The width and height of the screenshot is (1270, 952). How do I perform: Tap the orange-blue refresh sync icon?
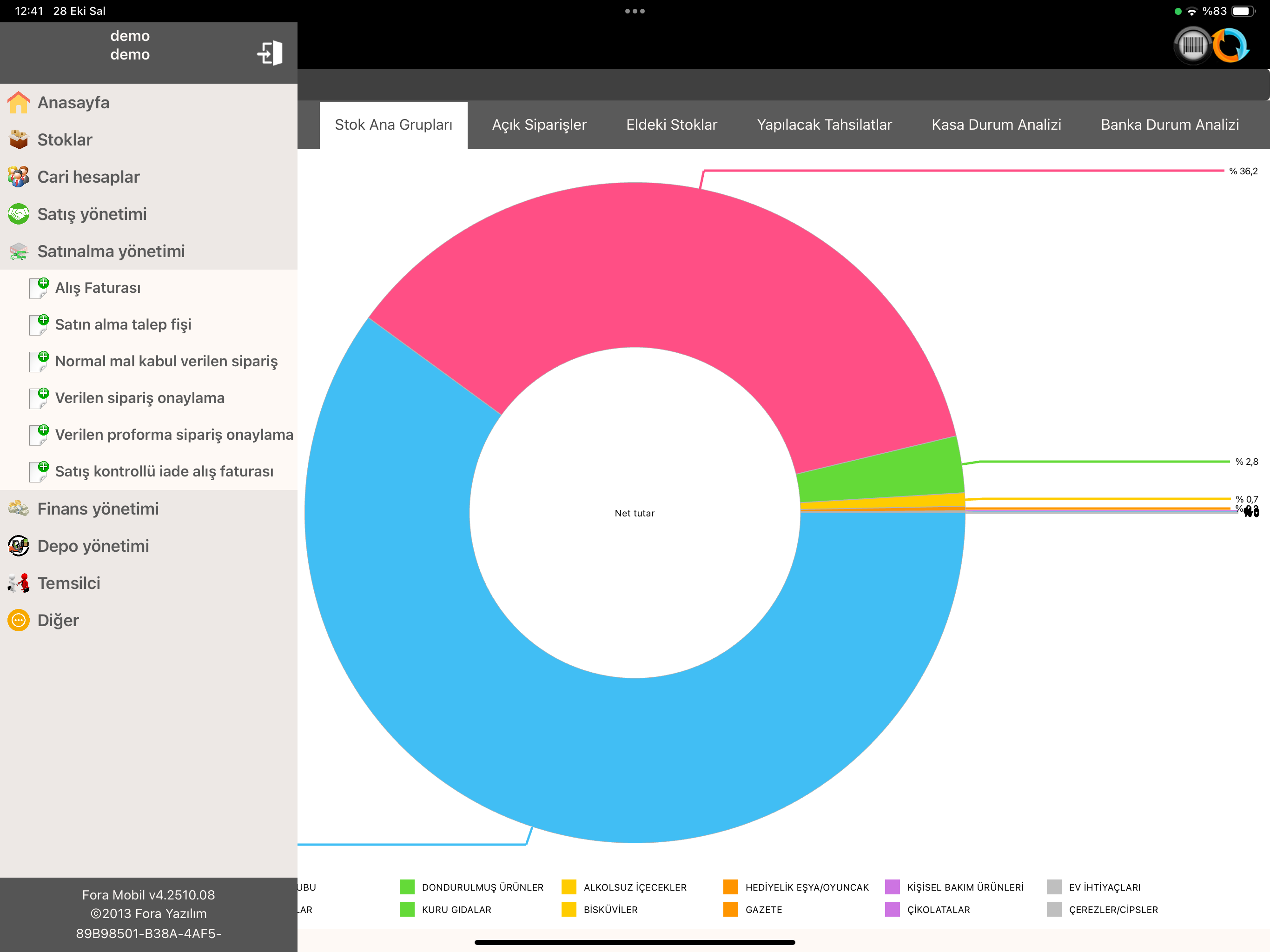tap(1230, 46)
